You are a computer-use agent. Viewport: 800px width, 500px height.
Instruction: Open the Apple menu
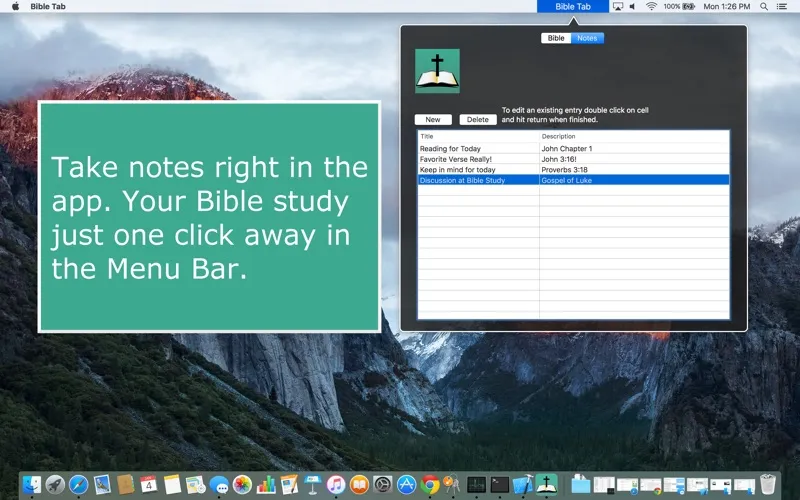[x=15, y=7]
